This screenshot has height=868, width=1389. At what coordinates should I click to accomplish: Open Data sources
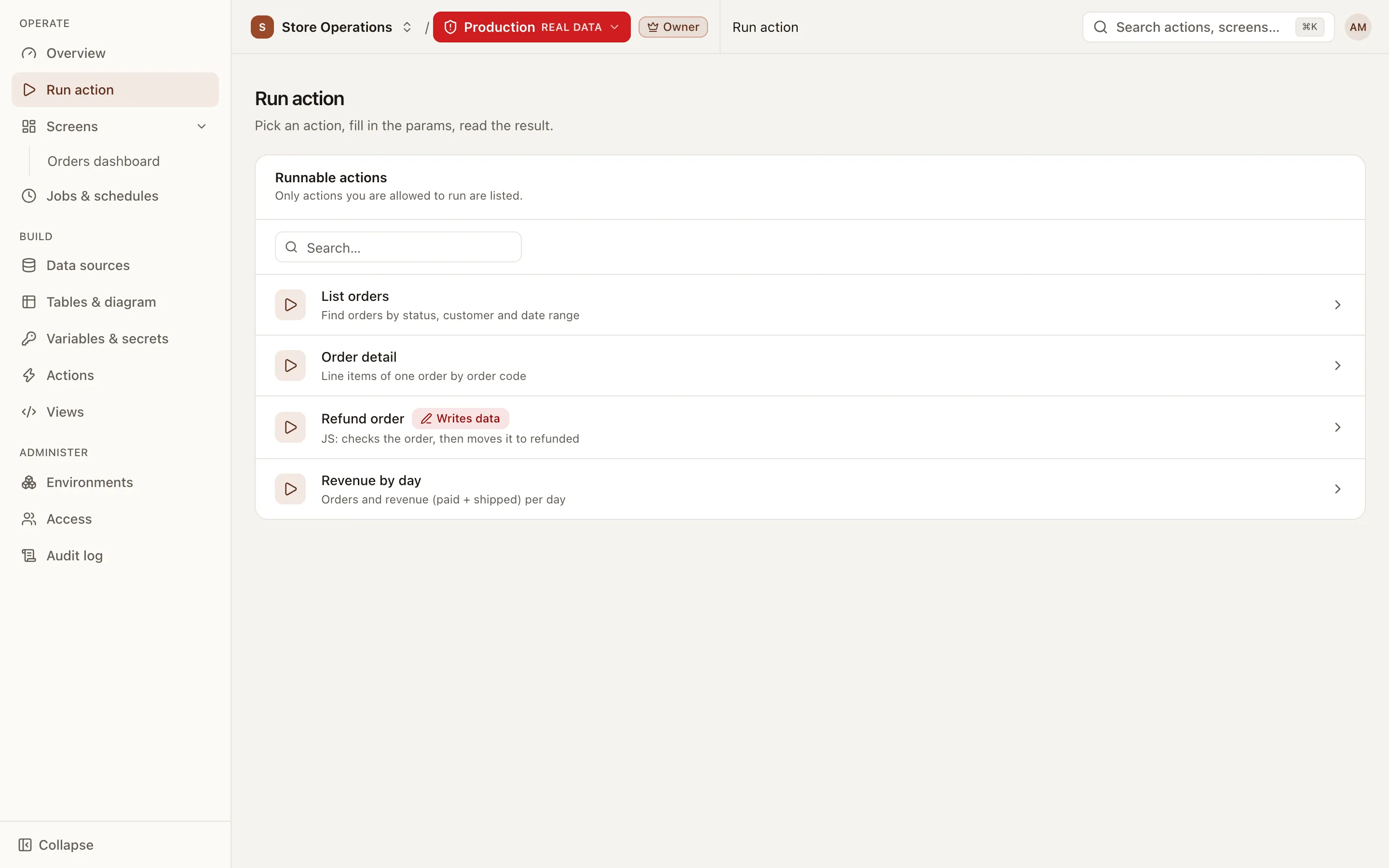pos(115,265)
